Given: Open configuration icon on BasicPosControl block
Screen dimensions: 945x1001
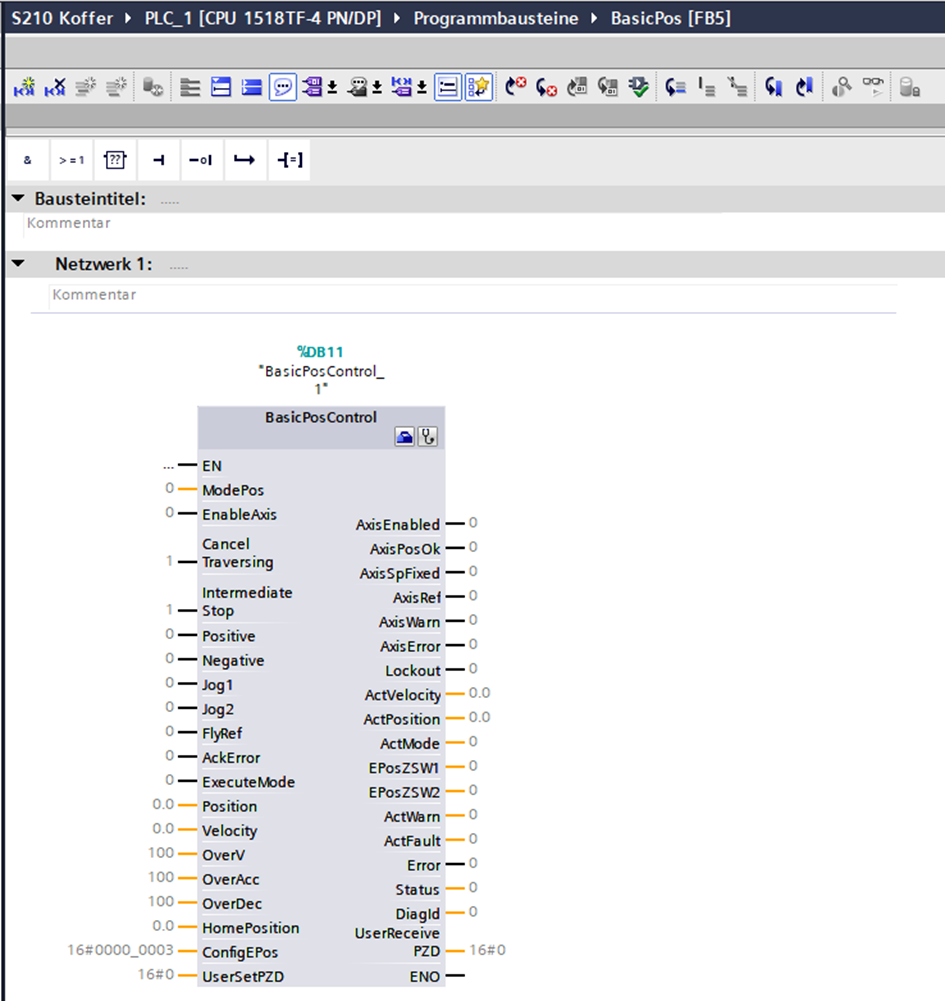Looking at the screenshot, I should pyautogui.click(x=404, y=437).
